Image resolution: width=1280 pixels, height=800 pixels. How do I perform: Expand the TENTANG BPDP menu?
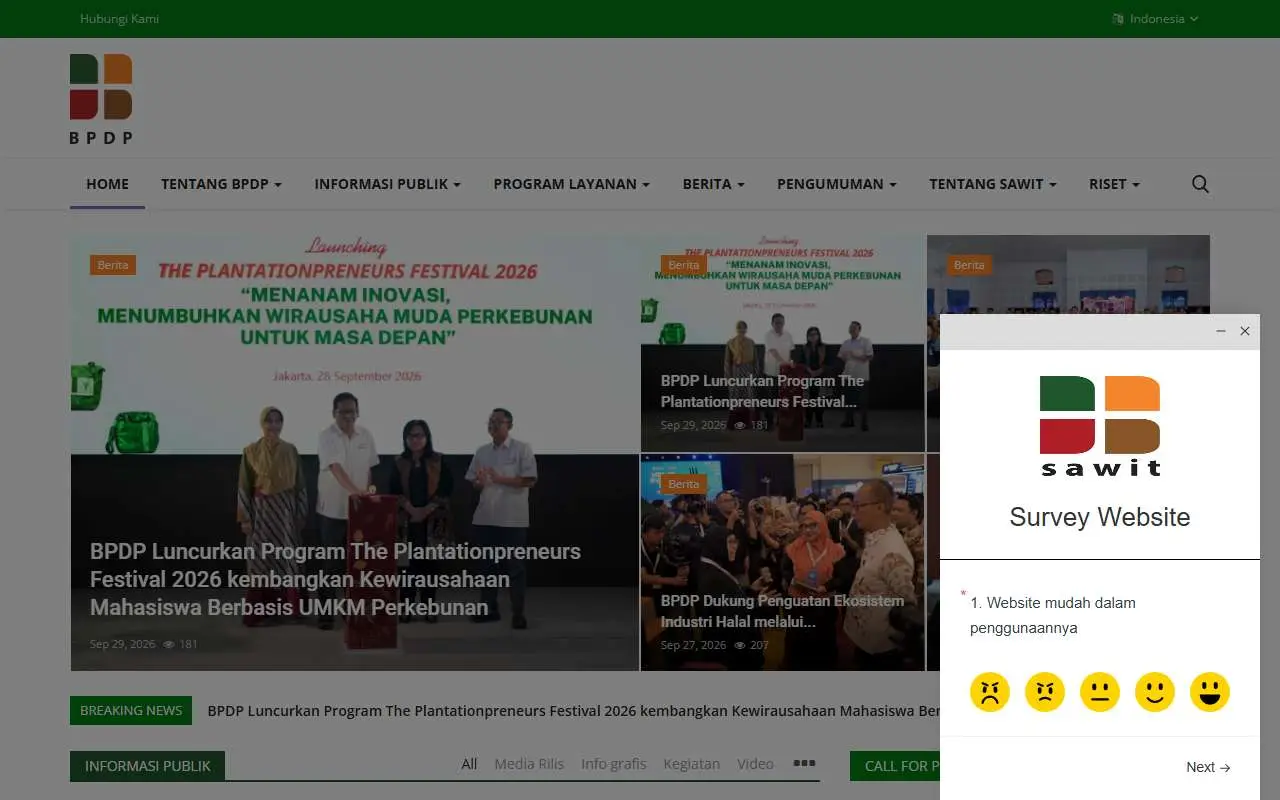pos(221,184)
